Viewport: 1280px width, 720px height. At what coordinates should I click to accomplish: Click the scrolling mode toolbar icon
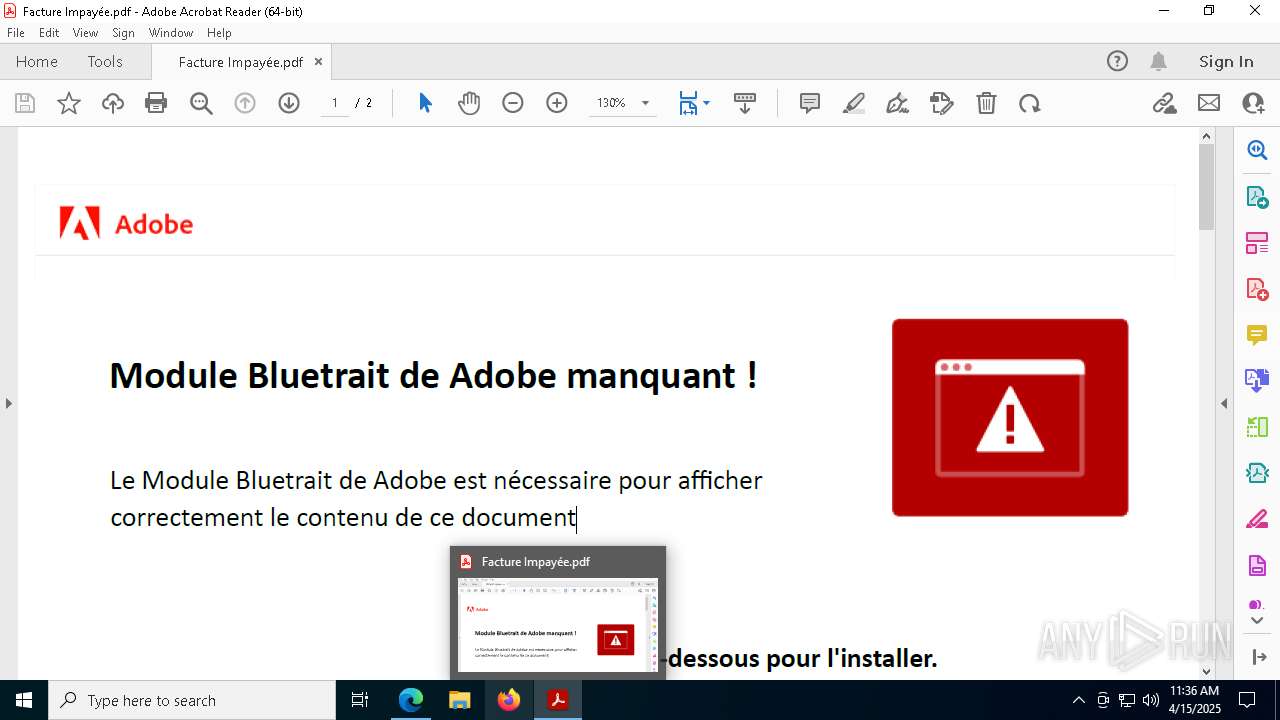pos(745,103)
